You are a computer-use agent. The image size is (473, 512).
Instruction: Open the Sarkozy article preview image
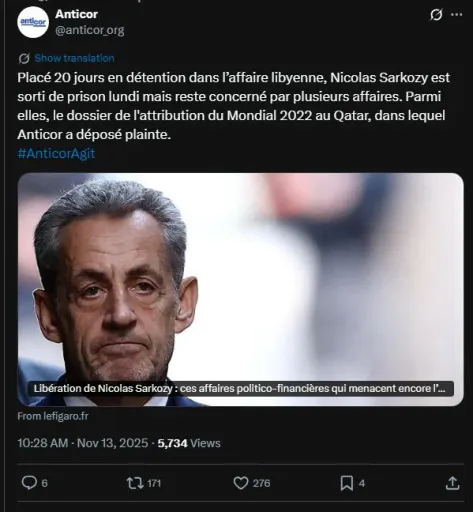[x=240, y=289]
